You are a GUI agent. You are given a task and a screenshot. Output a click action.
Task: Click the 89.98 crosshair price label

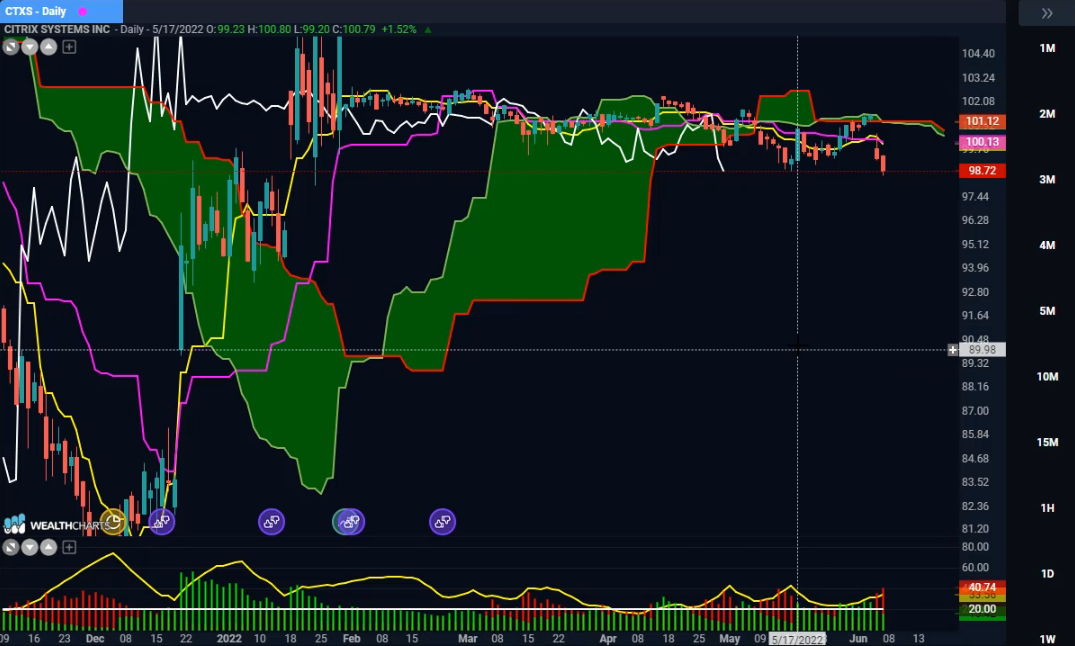(982, 350)
